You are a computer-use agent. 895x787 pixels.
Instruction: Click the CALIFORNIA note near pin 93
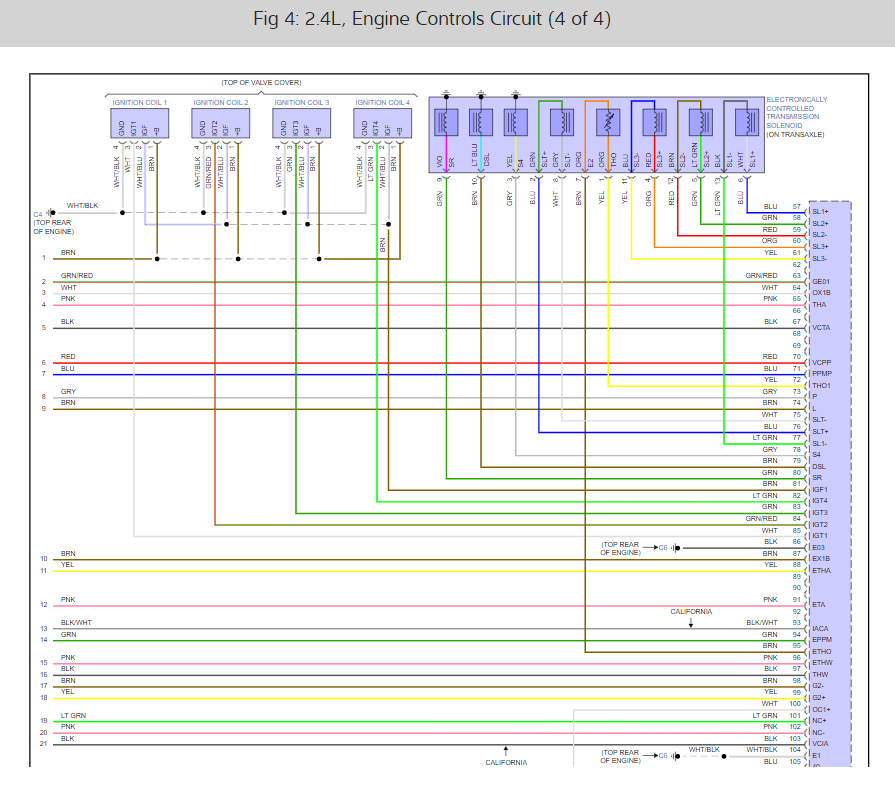(x=691, y=612)
